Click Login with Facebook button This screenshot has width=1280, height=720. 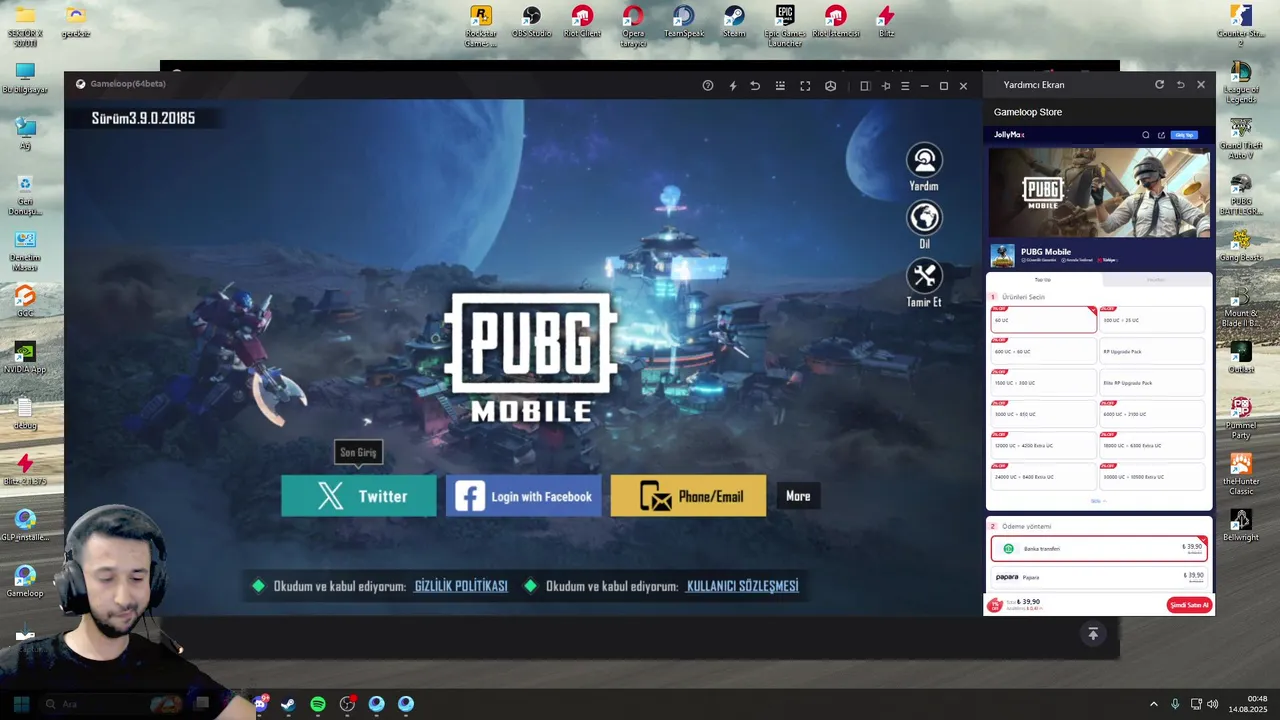click(x=523, y=496)
